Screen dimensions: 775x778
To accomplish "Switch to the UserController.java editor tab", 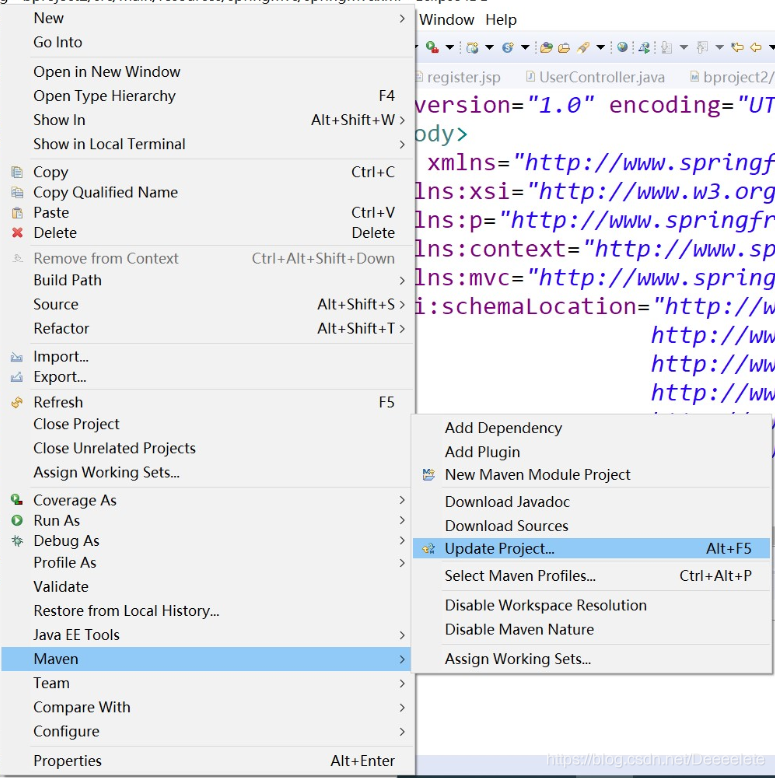I will pos(595,77).
